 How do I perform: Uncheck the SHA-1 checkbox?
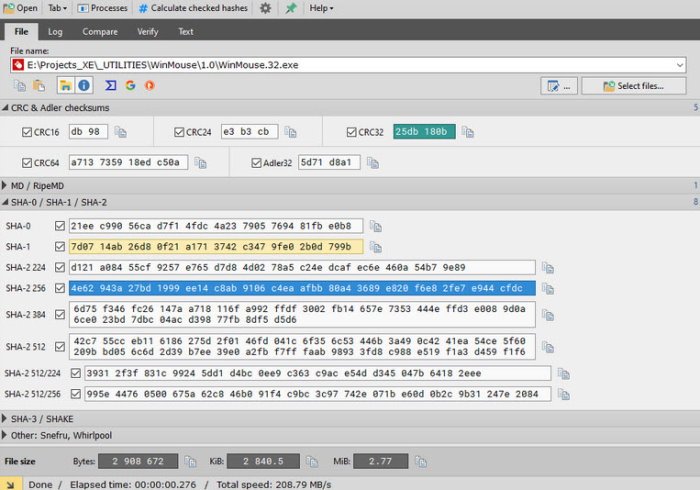pos(60,246)
